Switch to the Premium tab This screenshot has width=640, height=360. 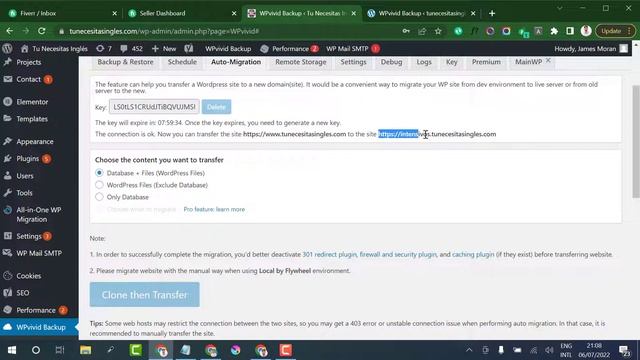pyautogui.click(x=486, y=62)
